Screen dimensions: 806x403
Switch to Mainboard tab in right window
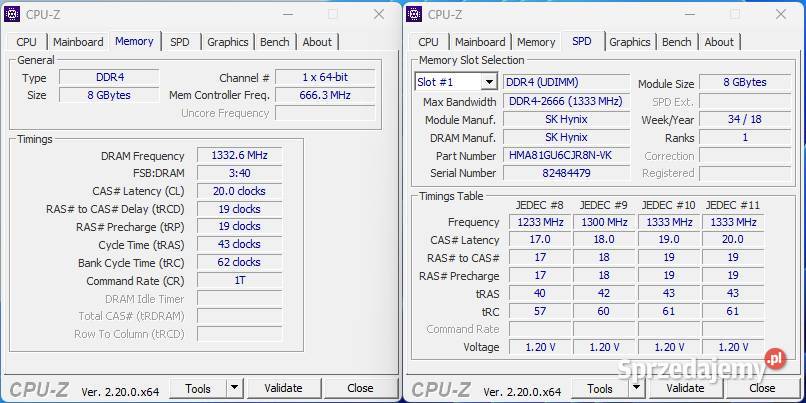(480, 42)
